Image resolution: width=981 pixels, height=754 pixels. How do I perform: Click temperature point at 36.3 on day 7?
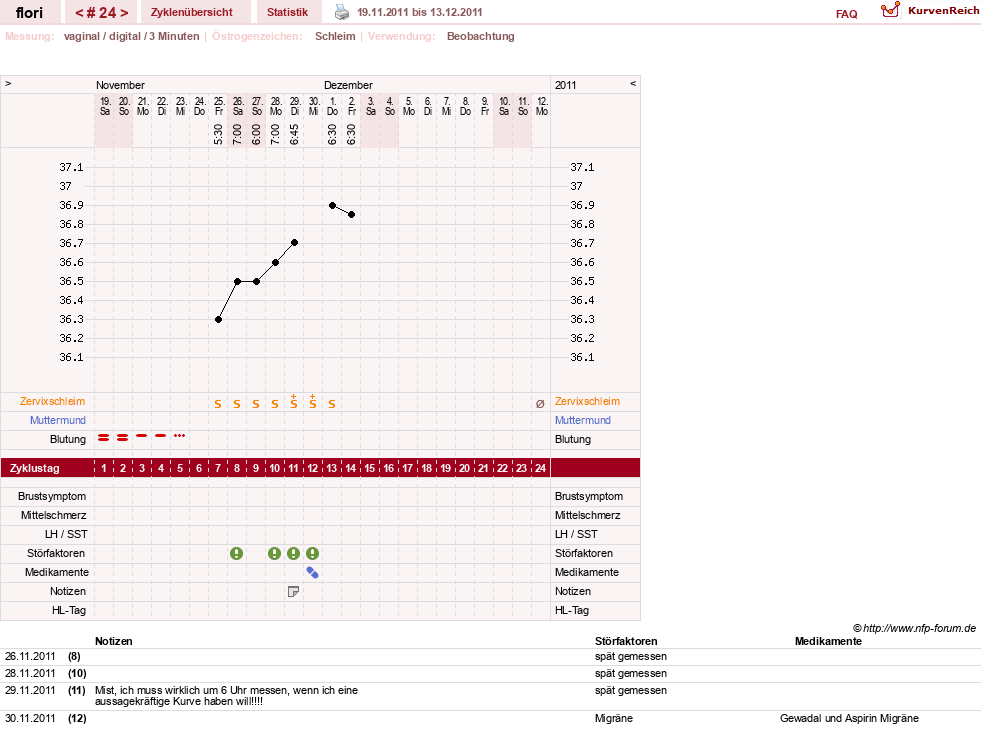click(218, 320)
